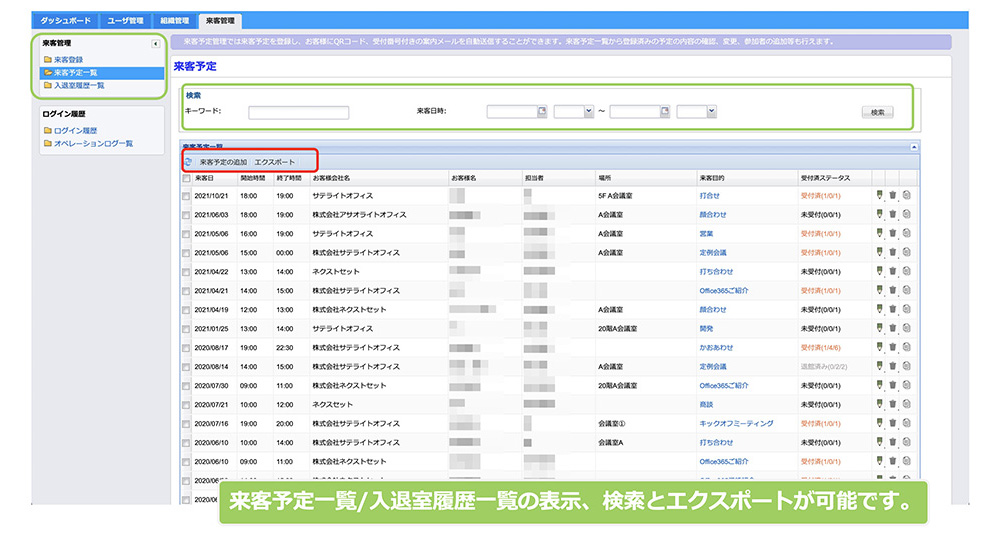This screenshot has height=543, width=1000.
Task: Refresh the visitor schedule list
Action: (188, 162)
